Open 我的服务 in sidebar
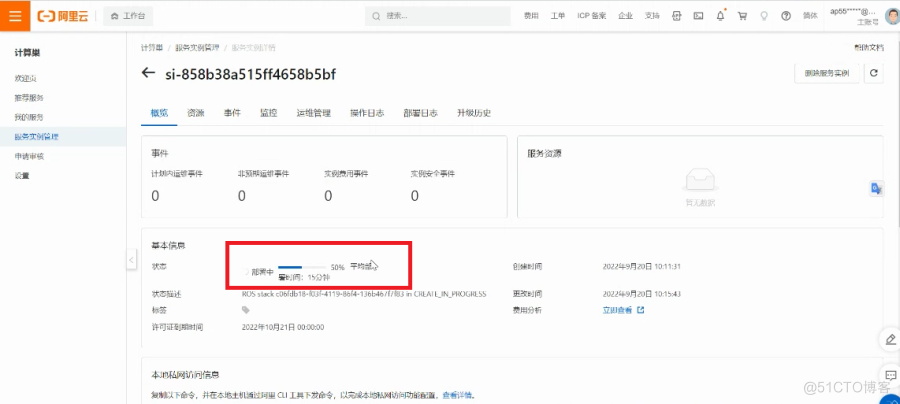This screenshot has width=900, height=404. pyautogui.click(x=29, y=117)
